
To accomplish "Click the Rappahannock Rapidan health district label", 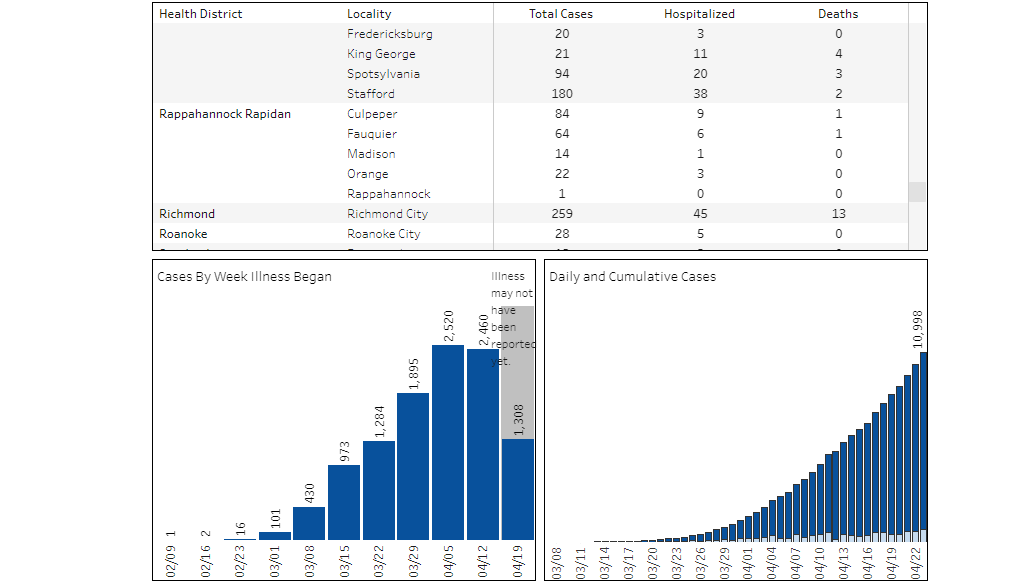I will point(225,114).
